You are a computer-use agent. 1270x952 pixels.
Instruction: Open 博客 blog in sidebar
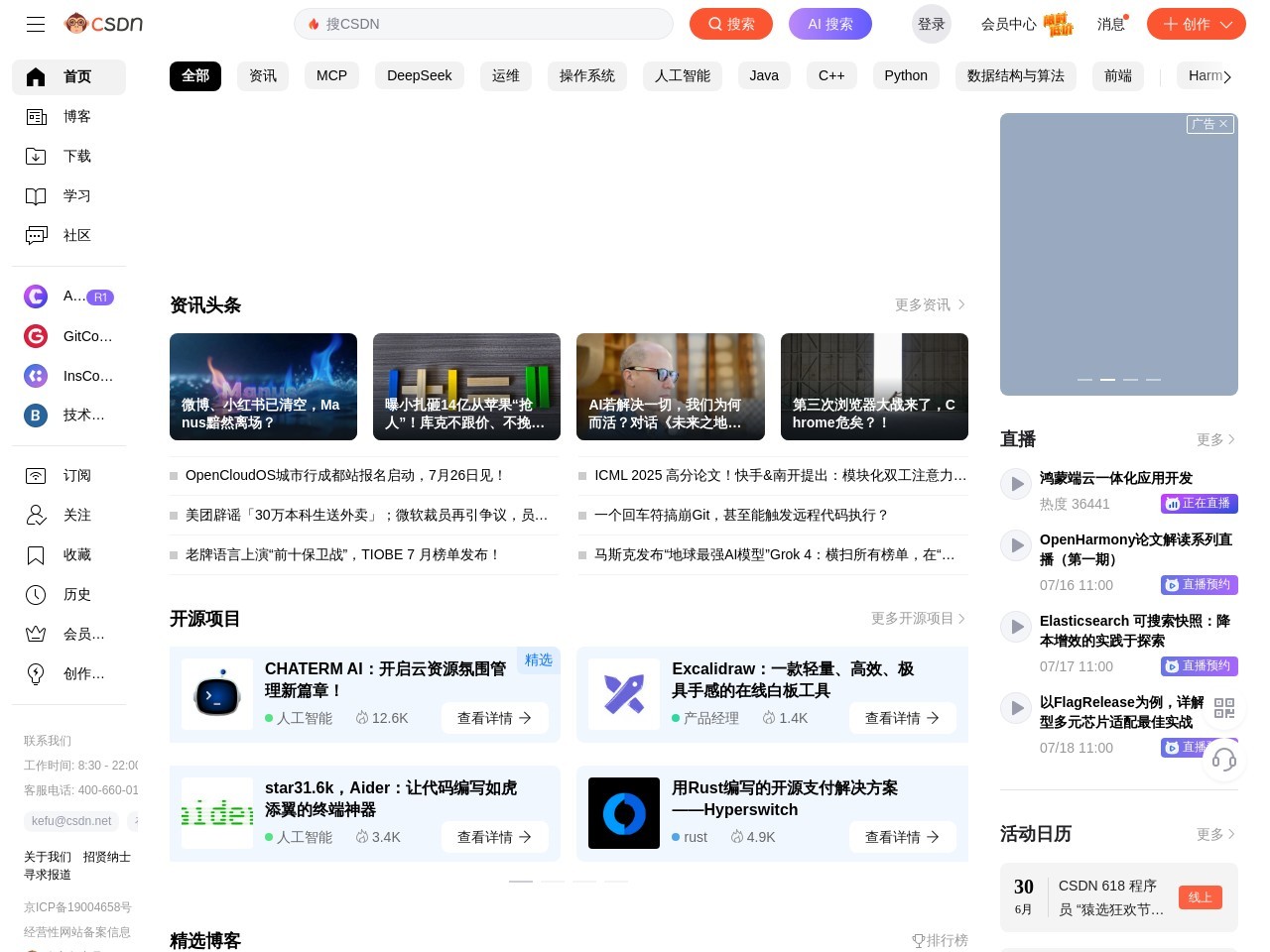tap(68, 116)
